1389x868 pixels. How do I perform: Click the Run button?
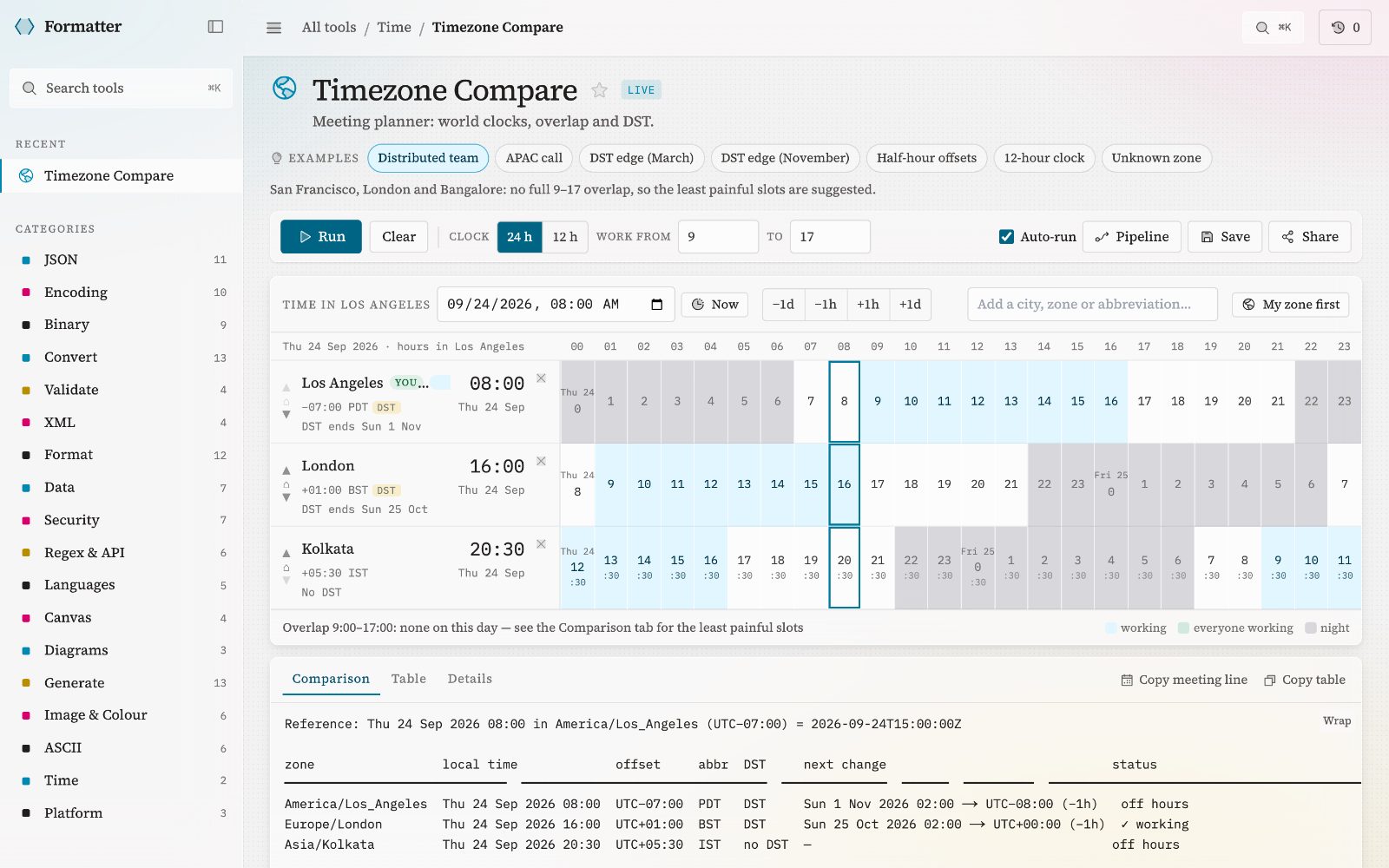(x=321, y=237)
